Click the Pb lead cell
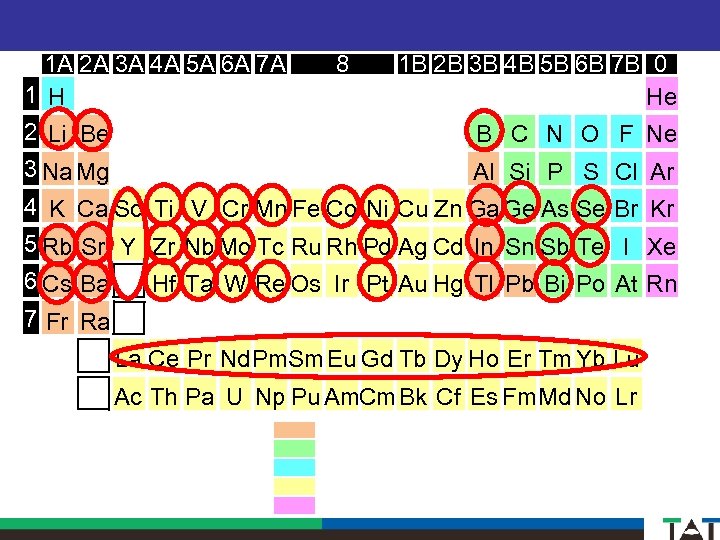Screen dimensions: 720x540 (519, 281)
